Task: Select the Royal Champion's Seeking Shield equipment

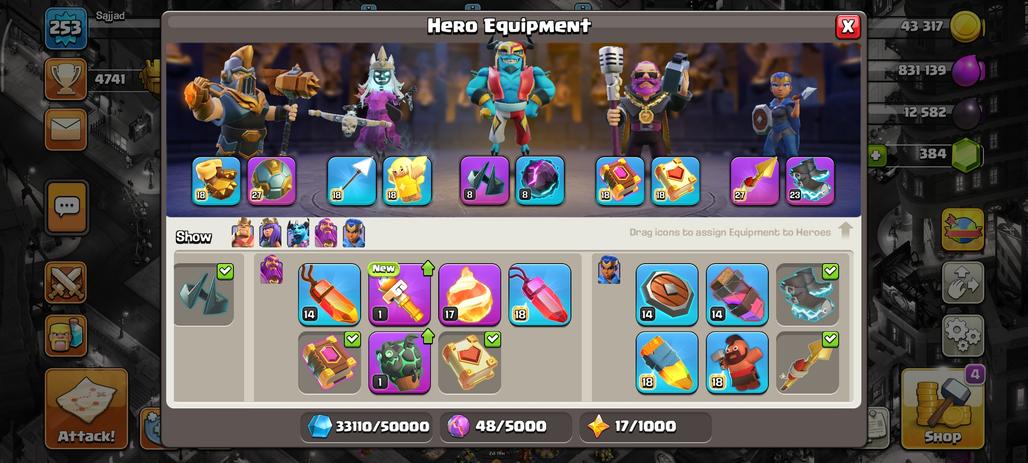Action: point(667,294)
